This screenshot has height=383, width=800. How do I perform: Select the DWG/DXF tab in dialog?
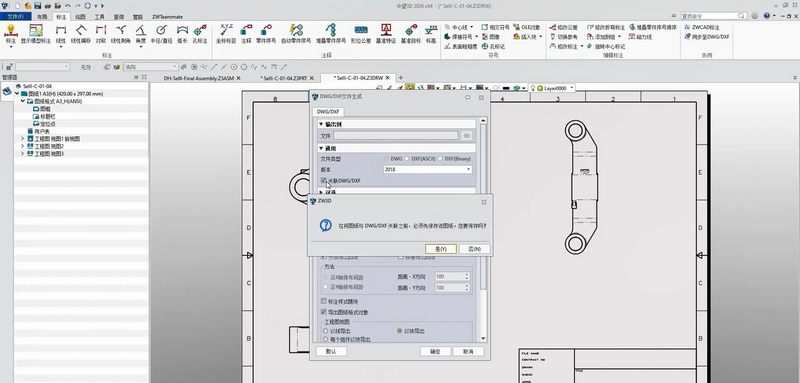point(328,112)
